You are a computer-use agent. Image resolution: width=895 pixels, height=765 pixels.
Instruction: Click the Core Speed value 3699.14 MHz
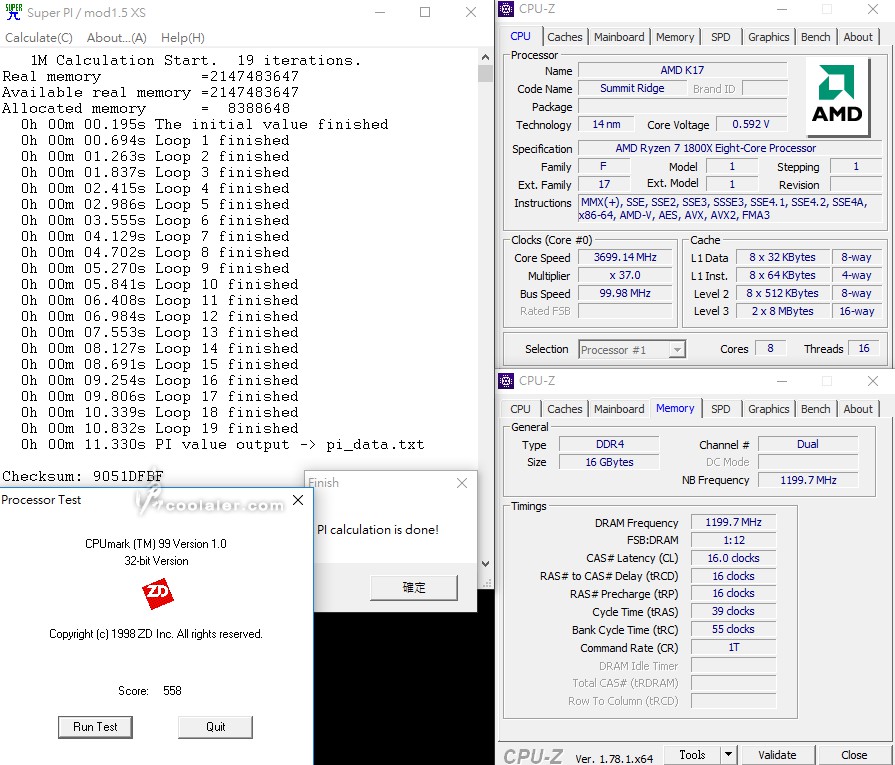pos(624,257)
